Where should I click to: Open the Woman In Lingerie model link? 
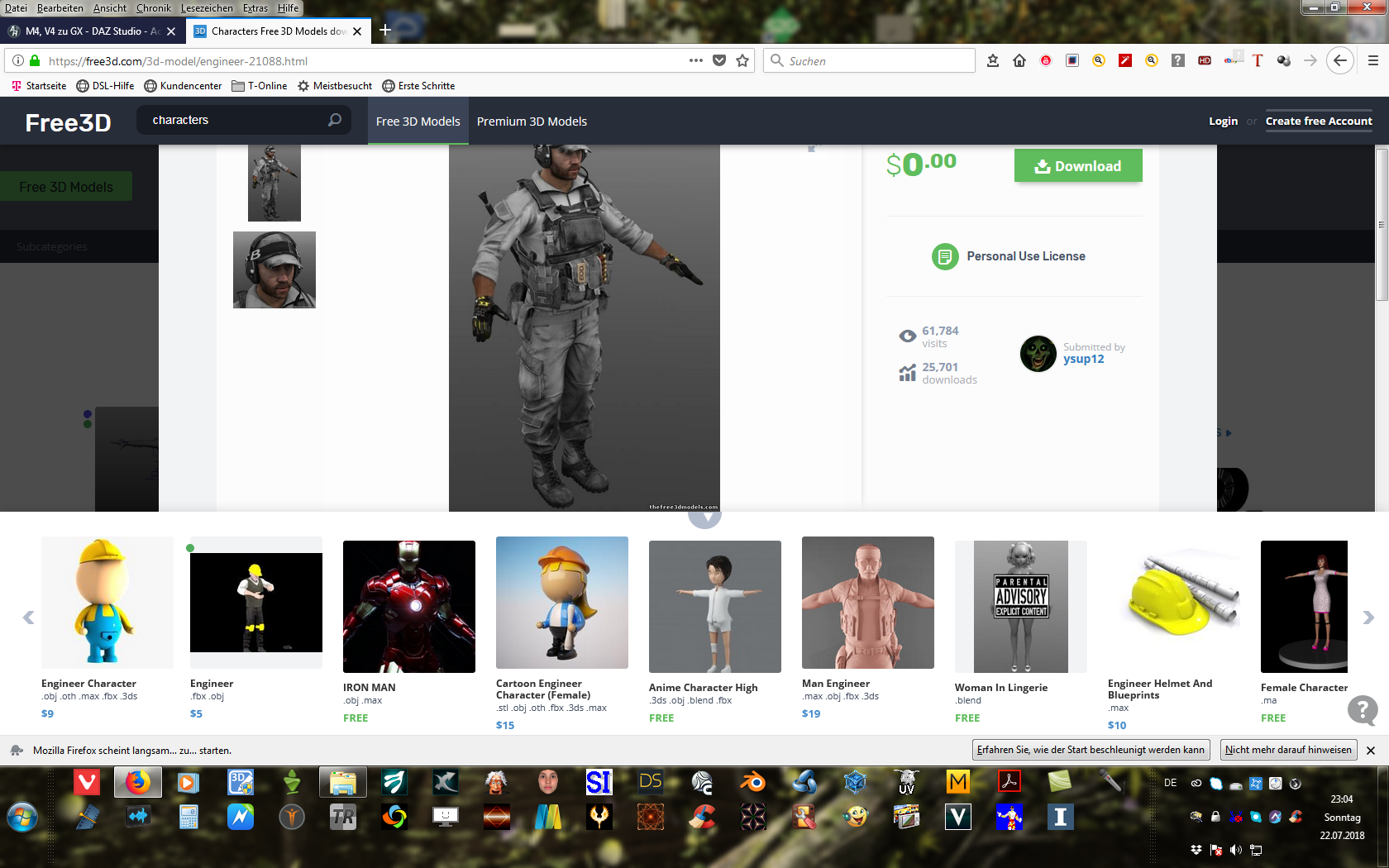(x=1001, y=688)
